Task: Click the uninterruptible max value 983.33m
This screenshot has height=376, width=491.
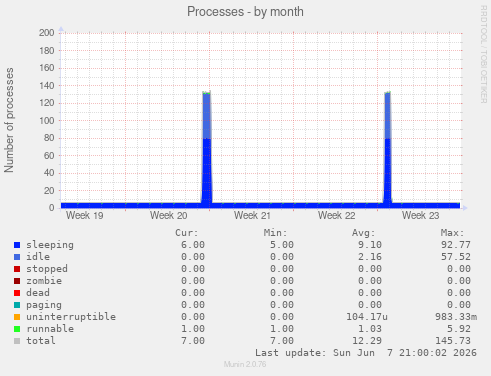Action: click(x=456, y=317)
